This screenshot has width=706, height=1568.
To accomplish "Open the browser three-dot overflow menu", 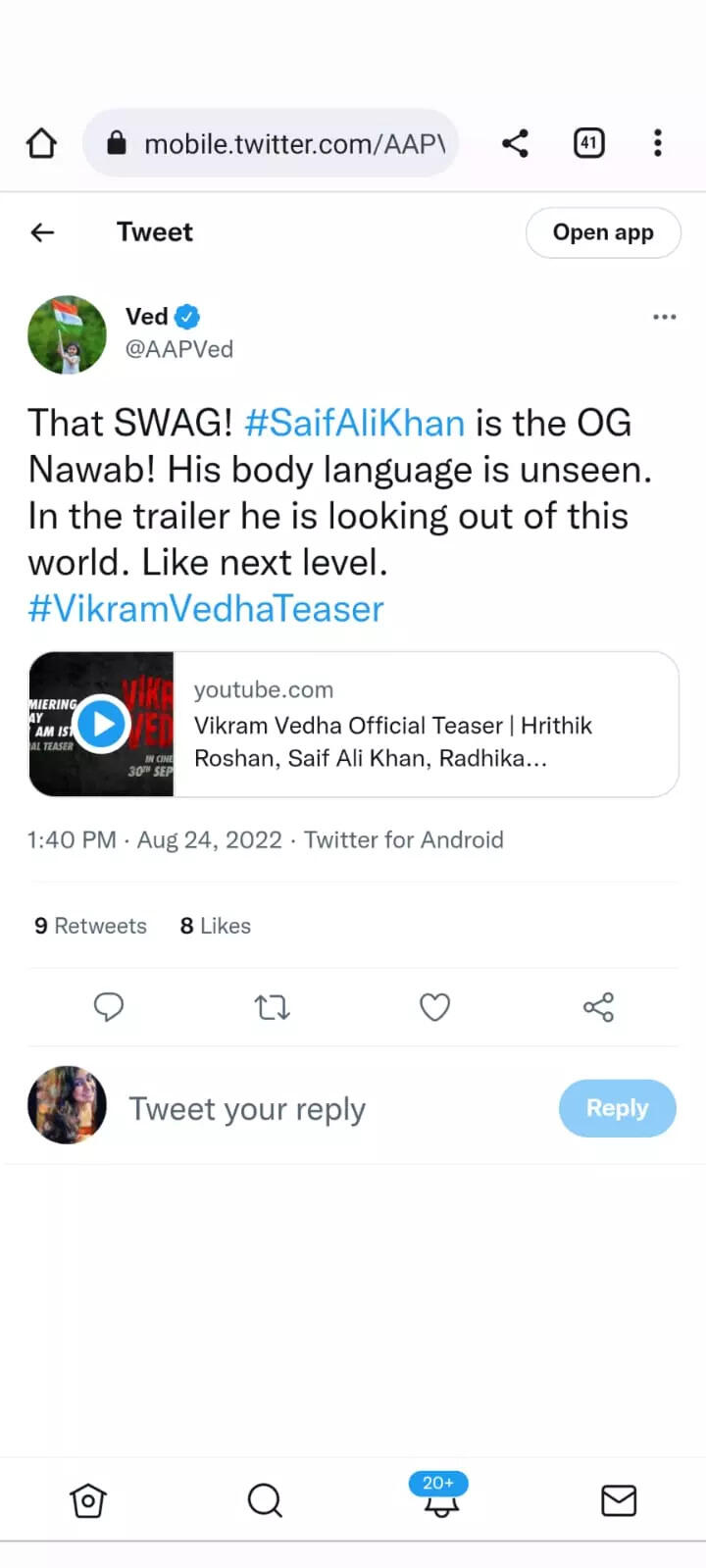I will tap(658, 143).
